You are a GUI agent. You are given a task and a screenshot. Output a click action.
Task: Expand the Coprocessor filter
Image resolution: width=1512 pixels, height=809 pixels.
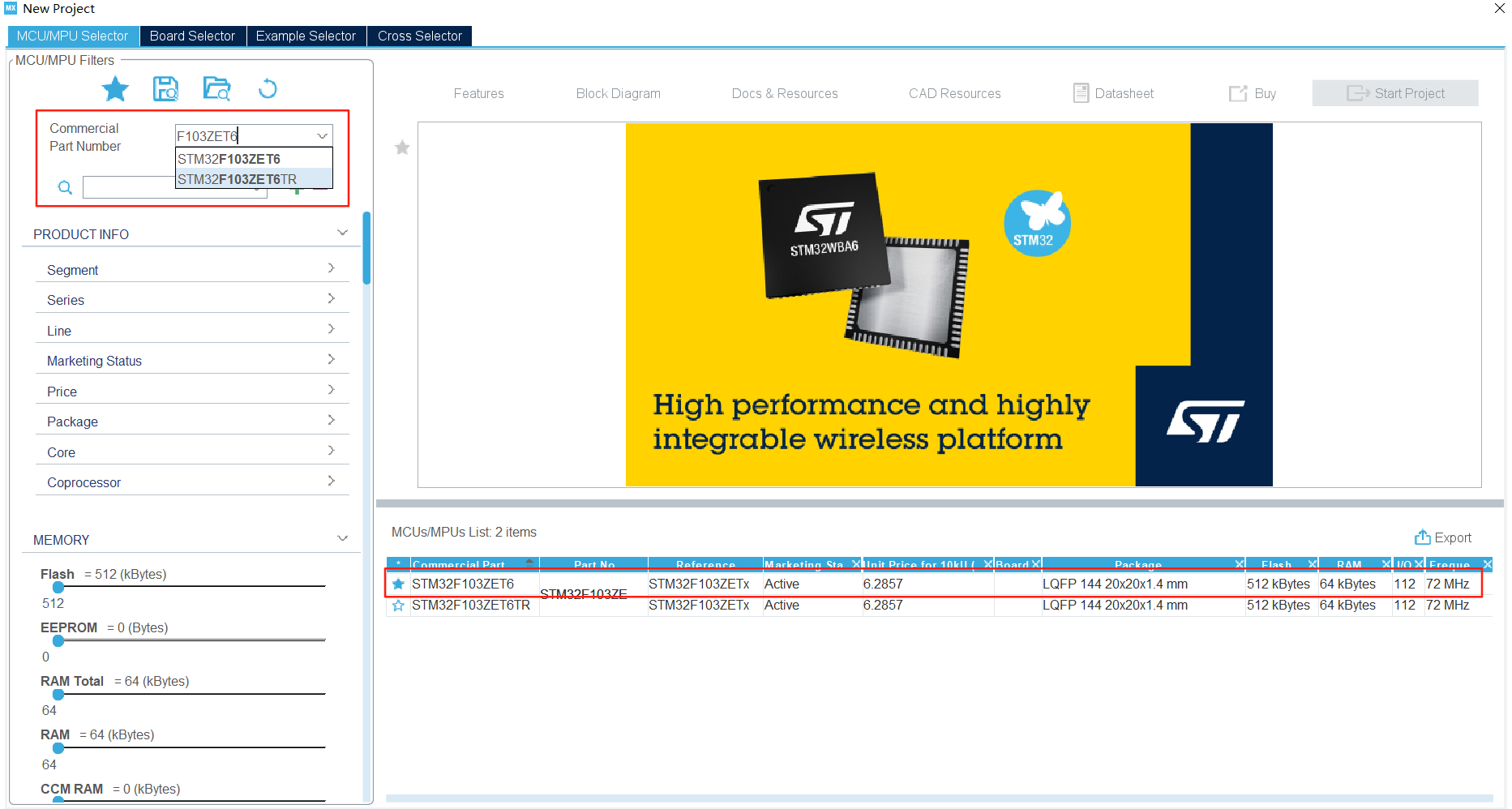point(331,481)
